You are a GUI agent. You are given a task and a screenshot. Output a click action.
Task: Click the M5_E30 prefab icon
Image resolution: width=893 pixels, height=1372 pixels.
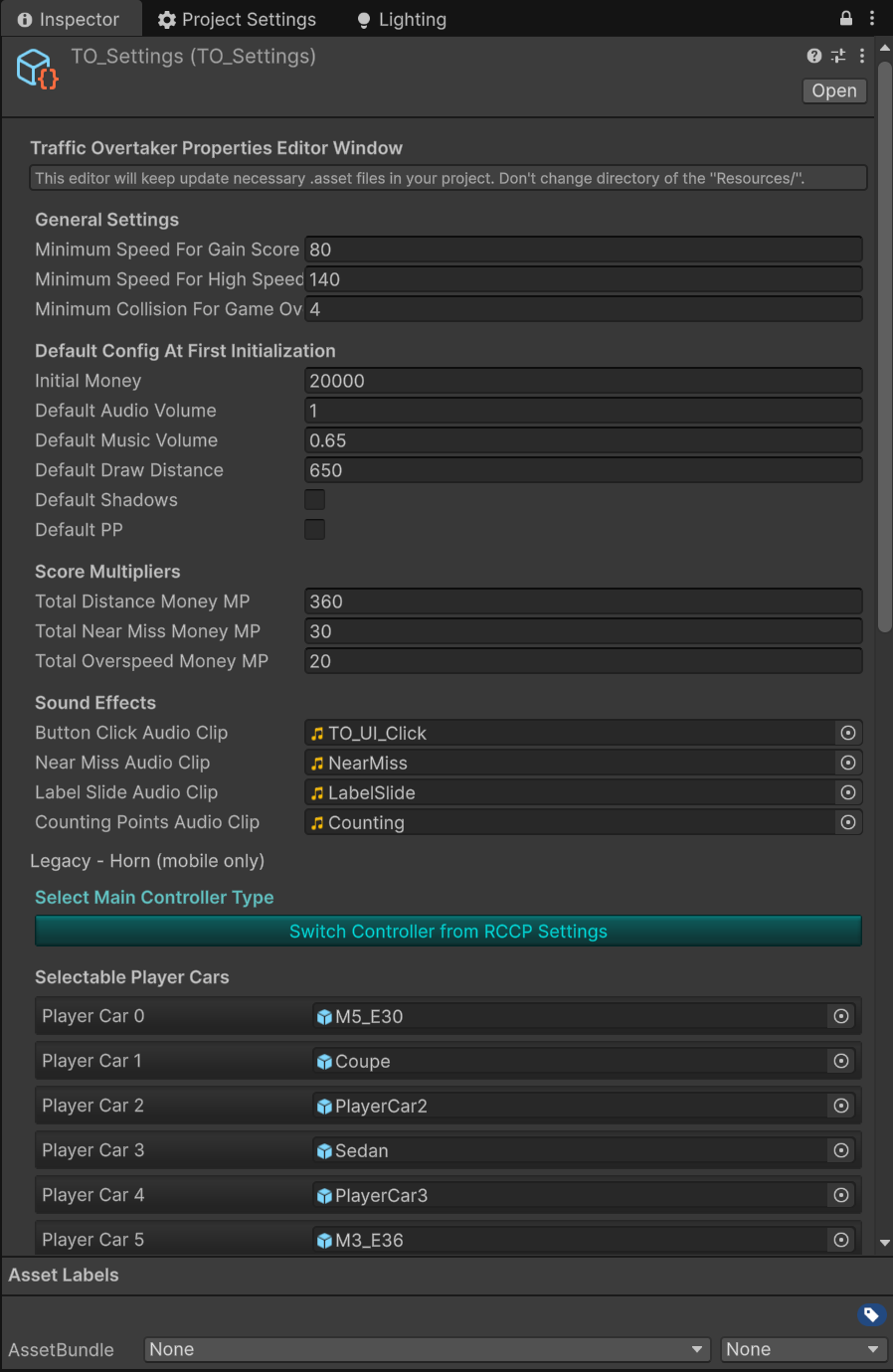[x=324, y=1017]
